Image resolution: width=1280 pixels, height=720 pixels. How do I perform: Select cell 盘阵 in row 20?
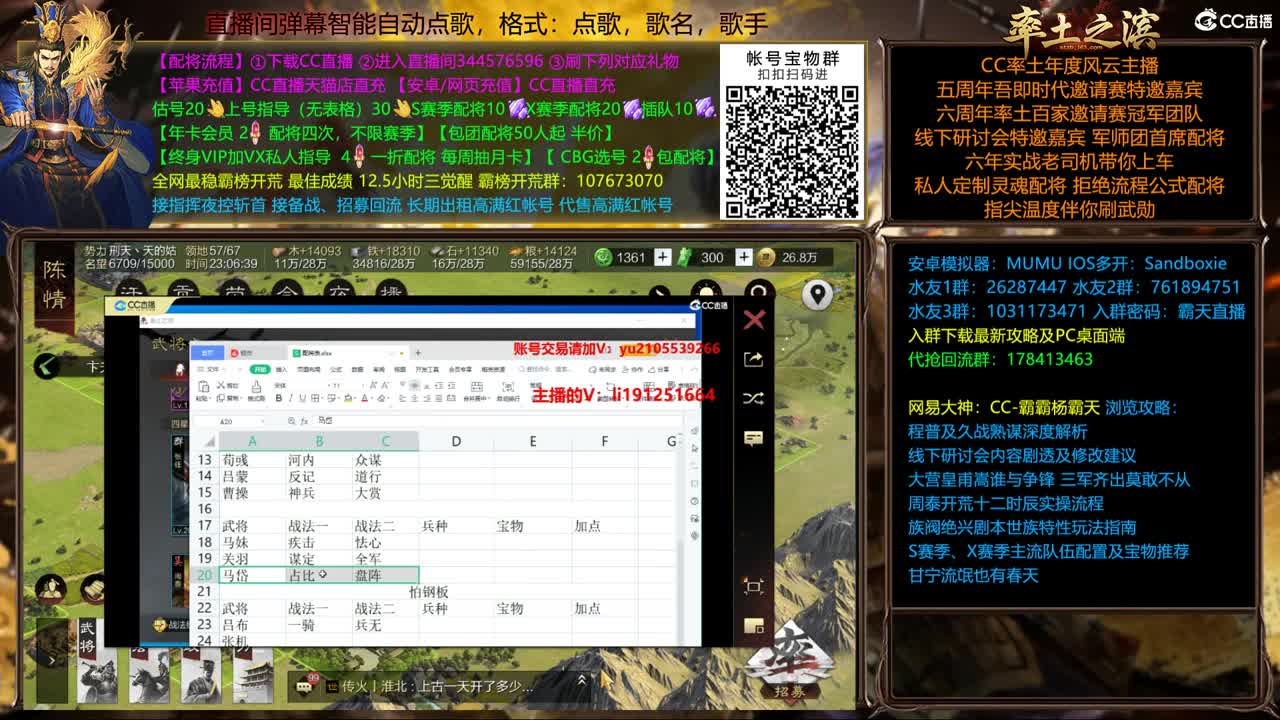(385, 575)
